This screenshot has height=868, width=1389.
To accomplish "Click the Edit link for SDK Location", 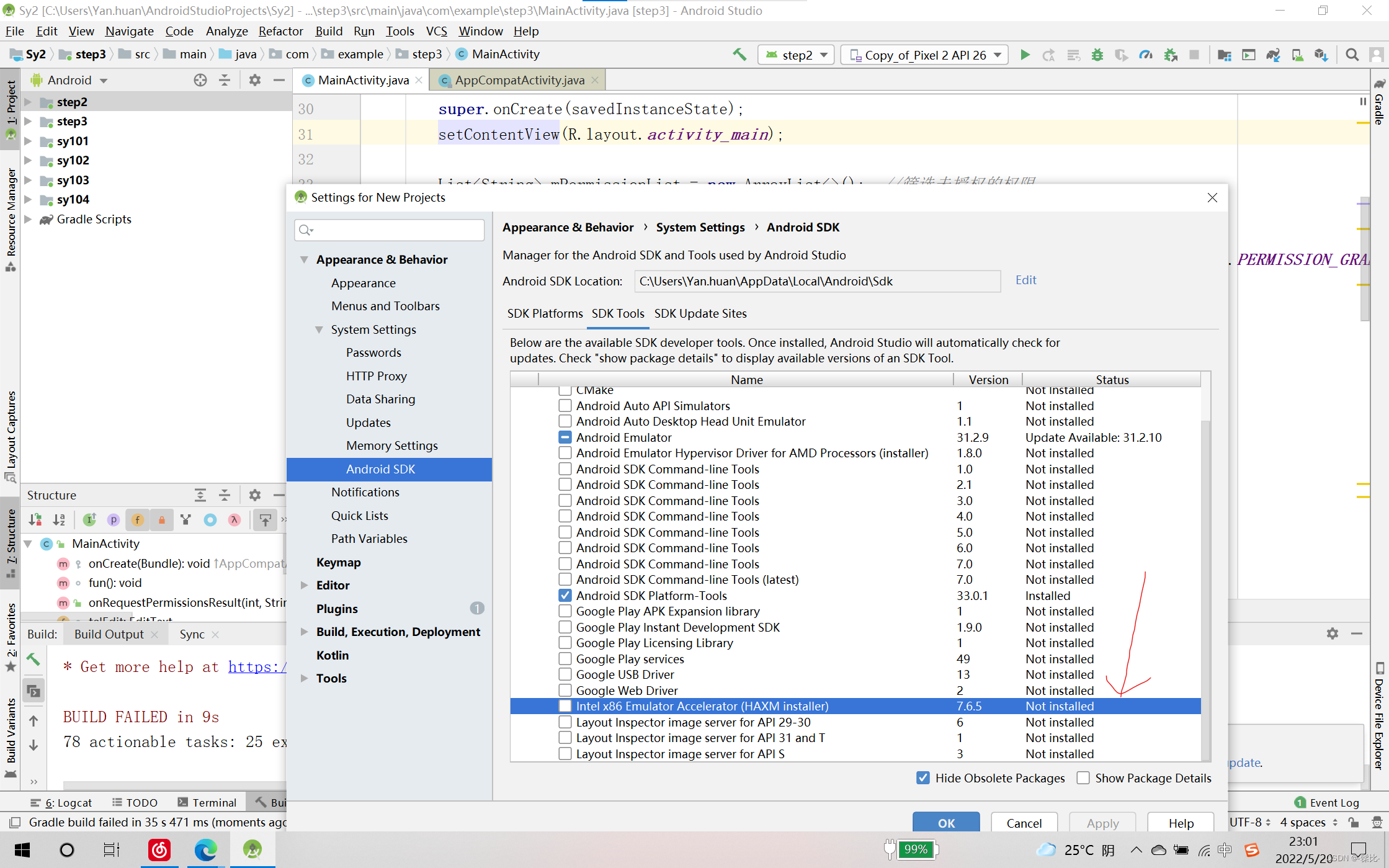I will click(x=1025, y=280).
